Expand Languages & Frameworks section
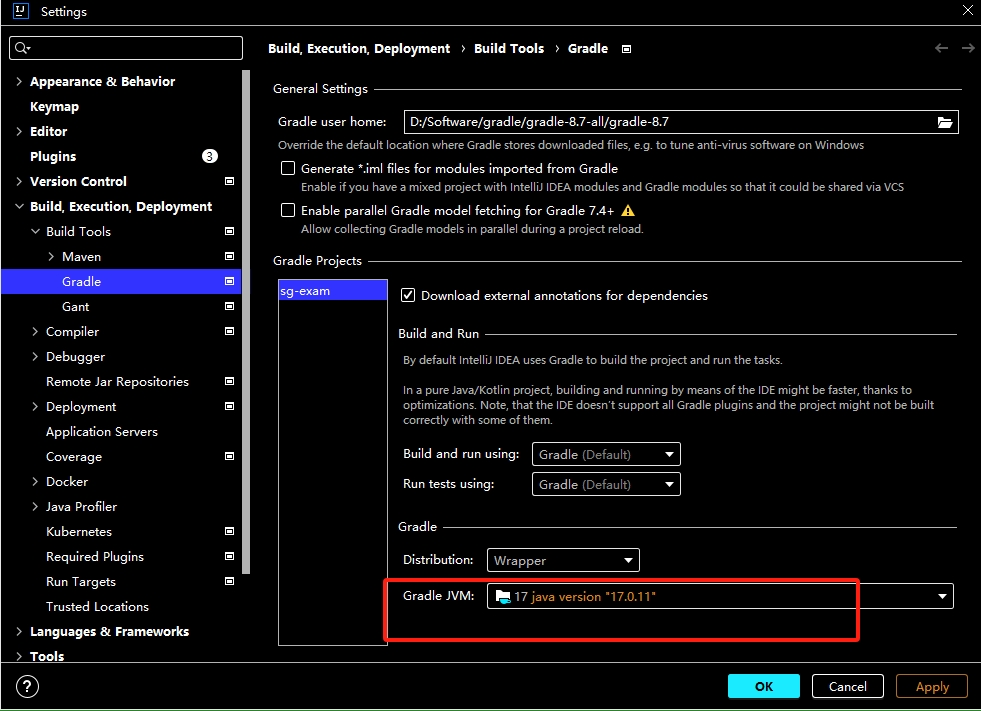Image resolution: width=981 pixels, height=711 pixels. click(19, 632)
